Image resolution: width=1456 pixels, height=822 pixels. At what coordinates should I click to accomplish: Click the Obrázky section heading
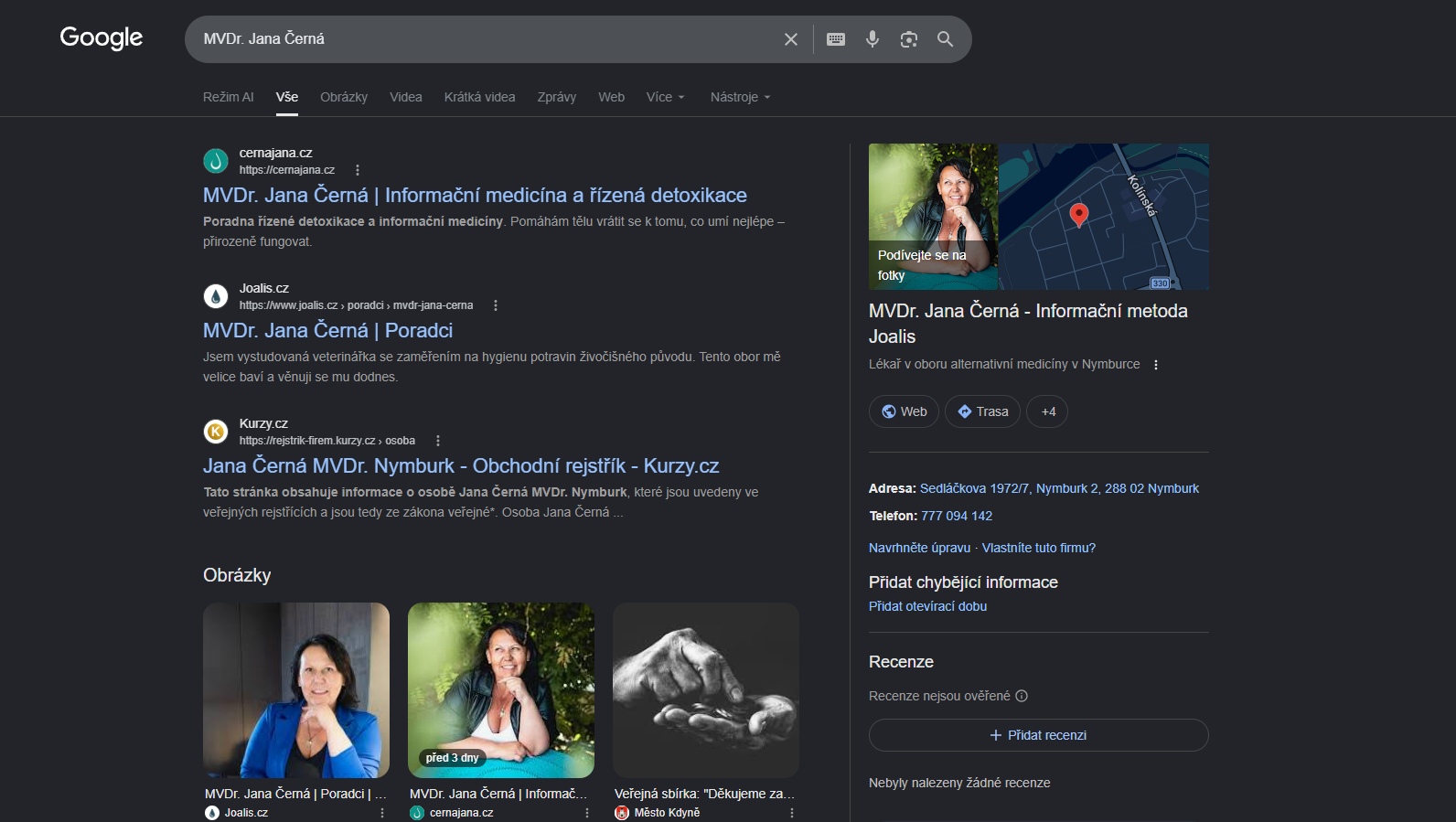(x=237, y=575)
